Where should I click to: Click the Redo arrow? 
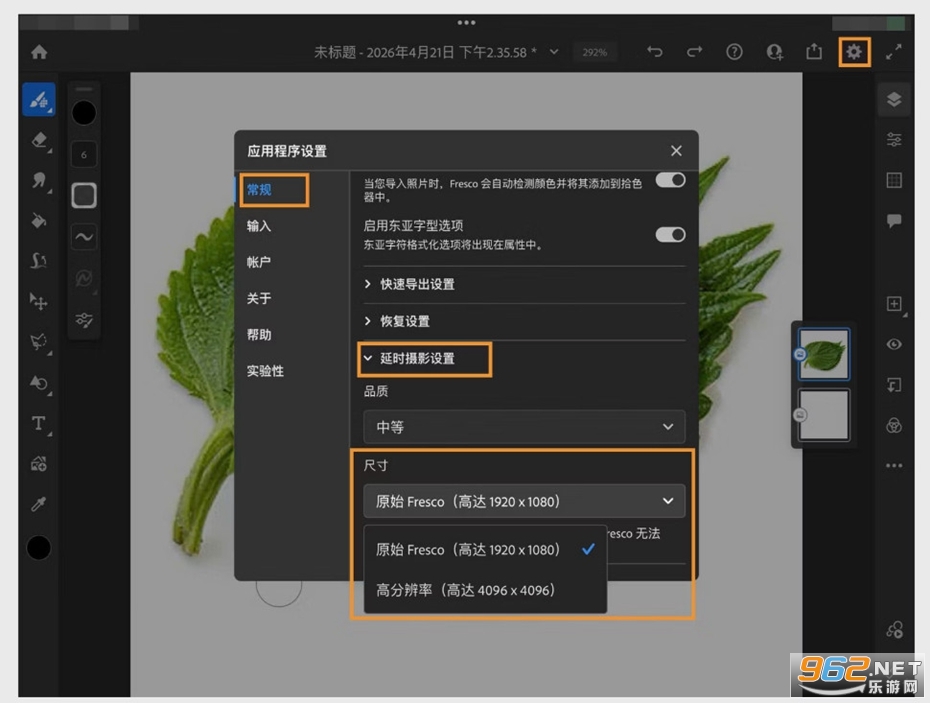coord(695,52)
